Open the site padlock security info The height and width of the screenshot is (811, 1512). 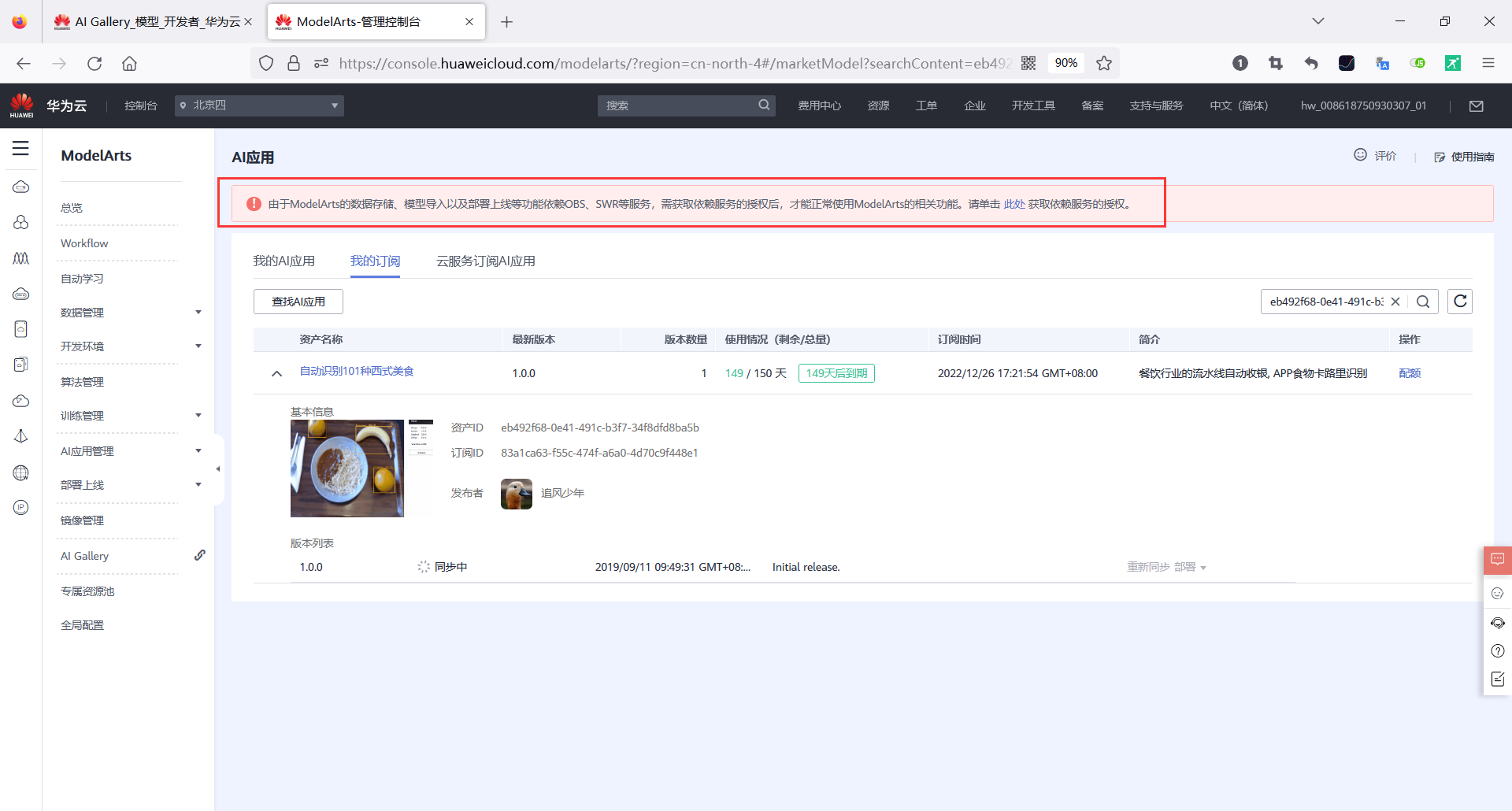point(294,63)
